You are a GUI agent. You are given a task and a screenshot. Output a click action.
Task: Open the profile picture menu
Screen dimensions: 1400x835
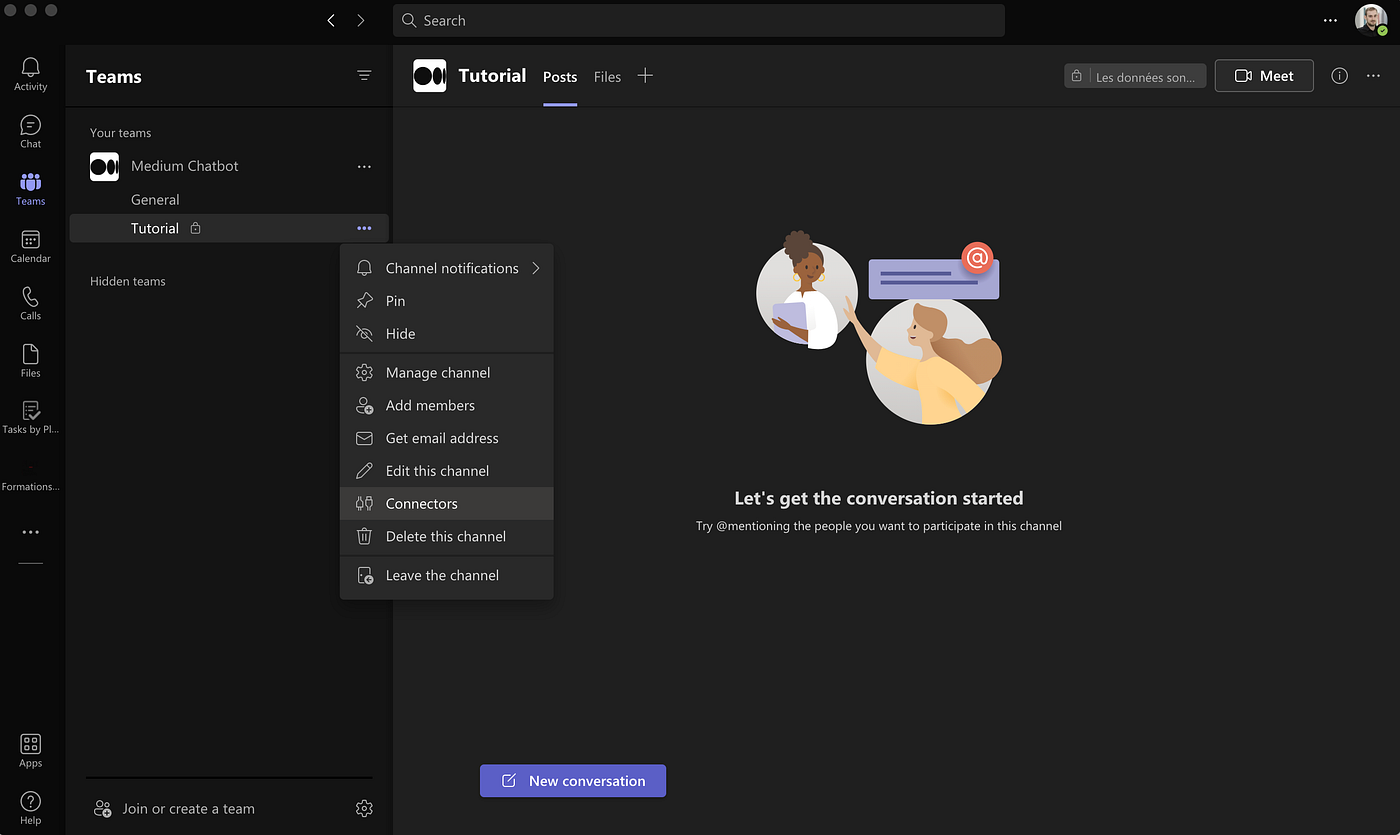click(x=1370, y=20)
